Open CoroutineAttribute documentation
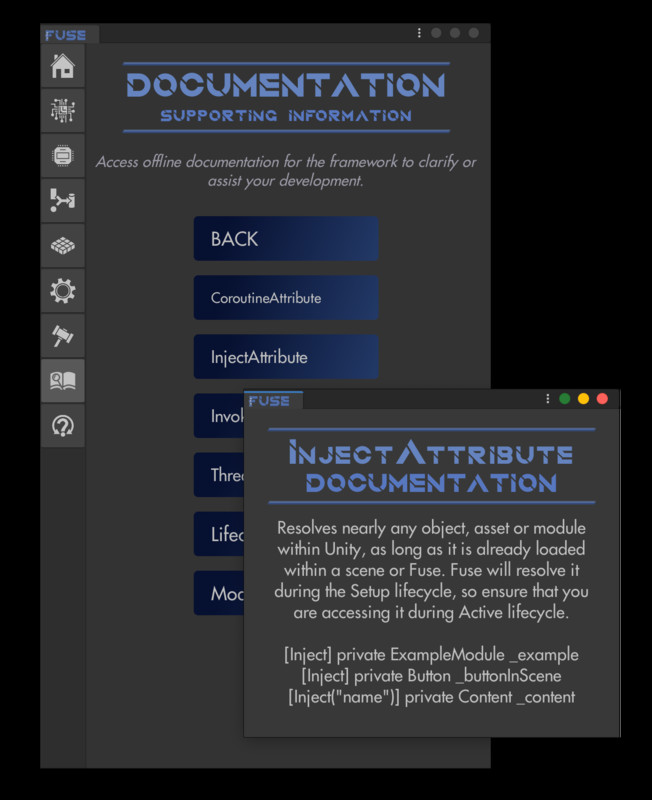Image resolution: width=652 pixels, height=800 pixels. click(x=286, y=298)
